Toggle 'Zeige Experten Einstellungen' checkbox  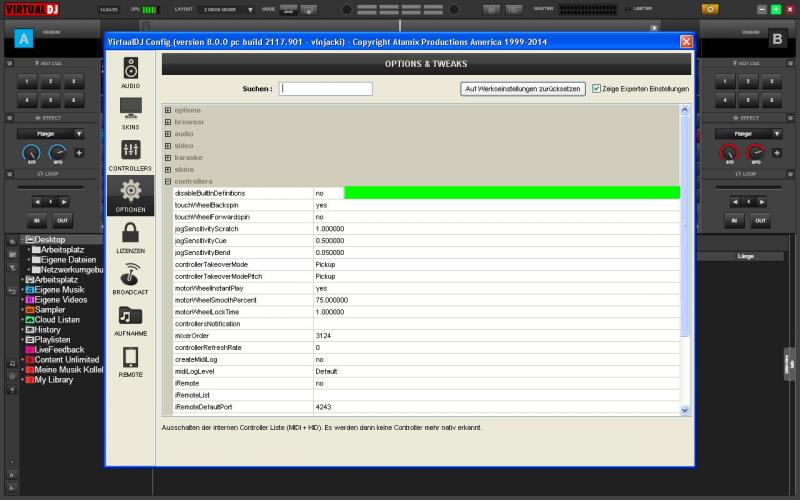coord(597,89)
